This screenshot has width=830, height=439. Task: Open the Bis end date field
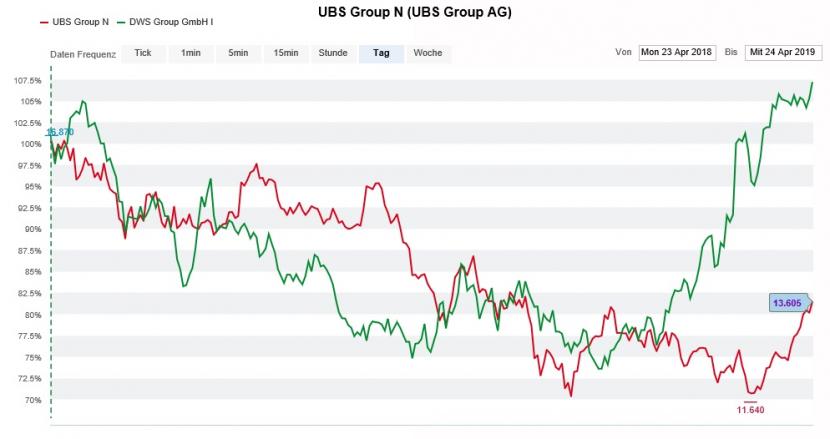[x=783, y=52]
